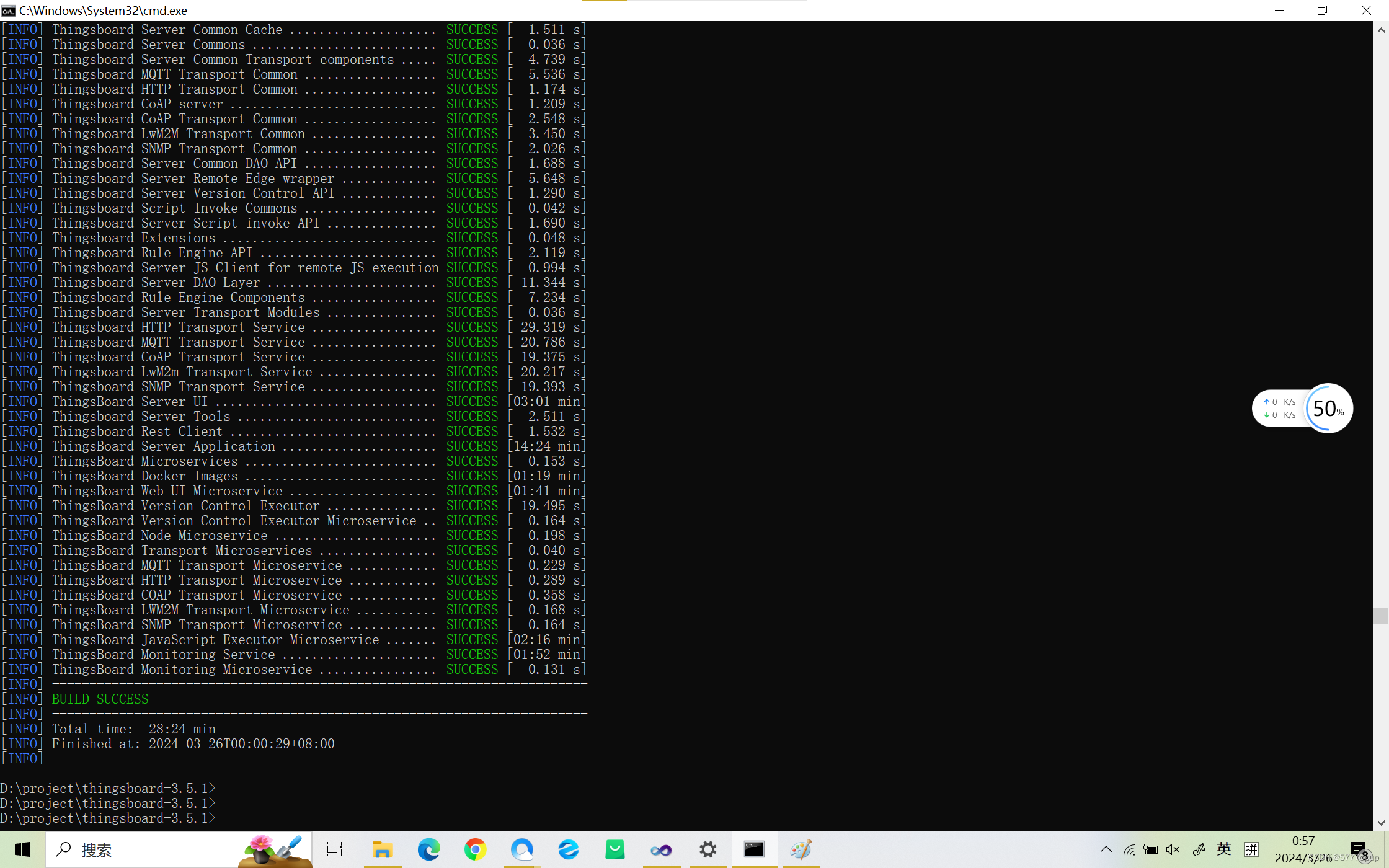Toggle the muted volume speaker icon
This screenshot has height=868, width=1389.
[x=1173, y=849]
